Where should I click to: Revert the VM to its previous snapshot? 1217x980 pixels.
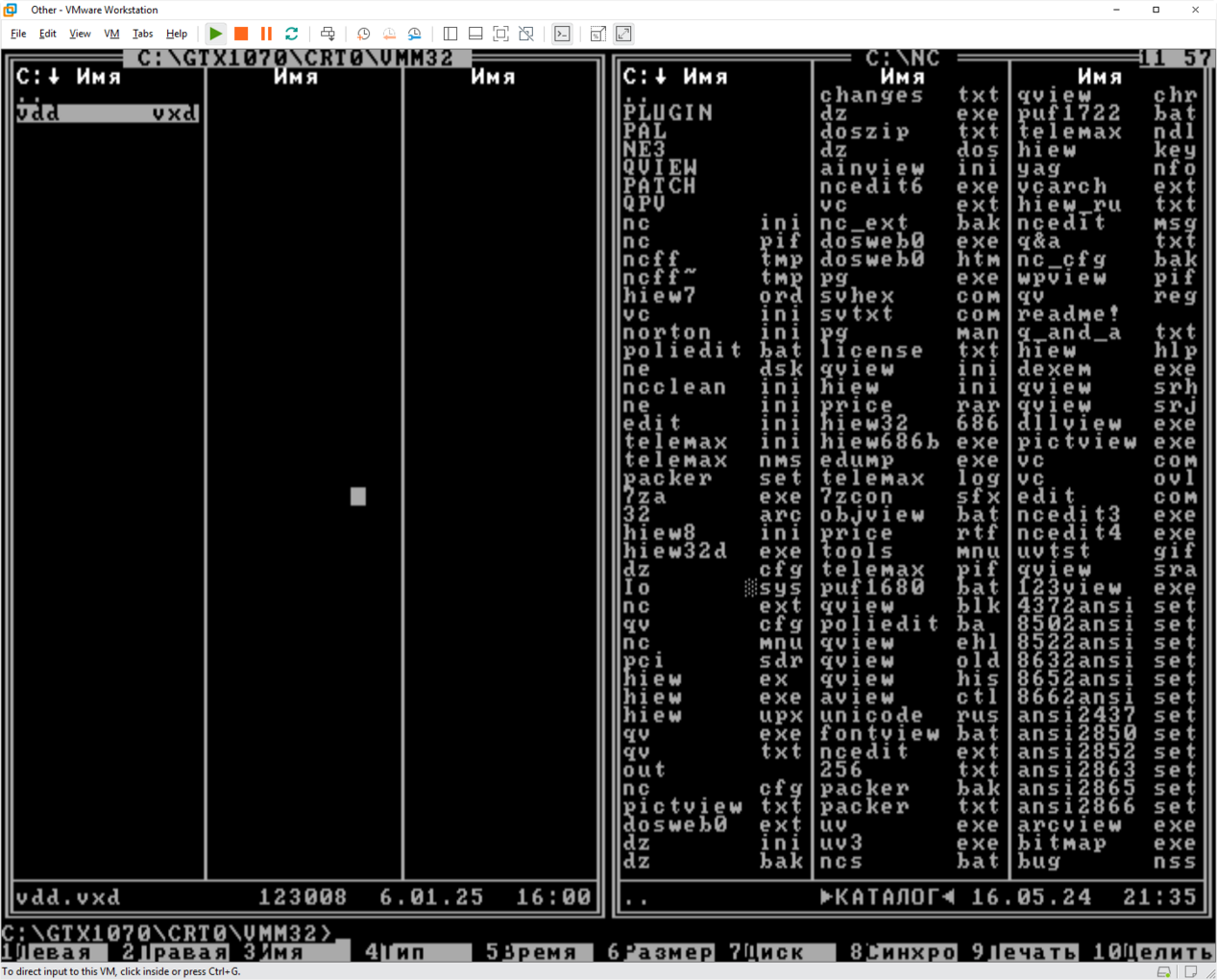(389, 34)
